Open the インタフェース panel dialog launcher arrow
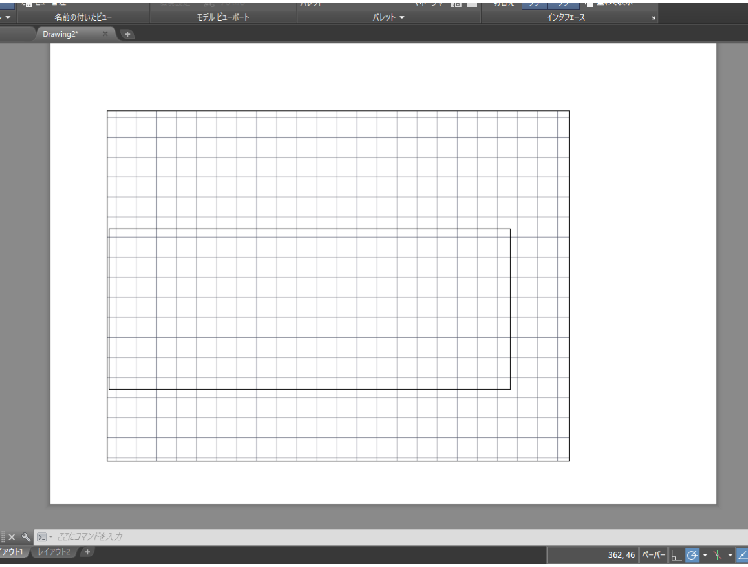The width and height of the screenshot is (748, 567). pos(654,19)
